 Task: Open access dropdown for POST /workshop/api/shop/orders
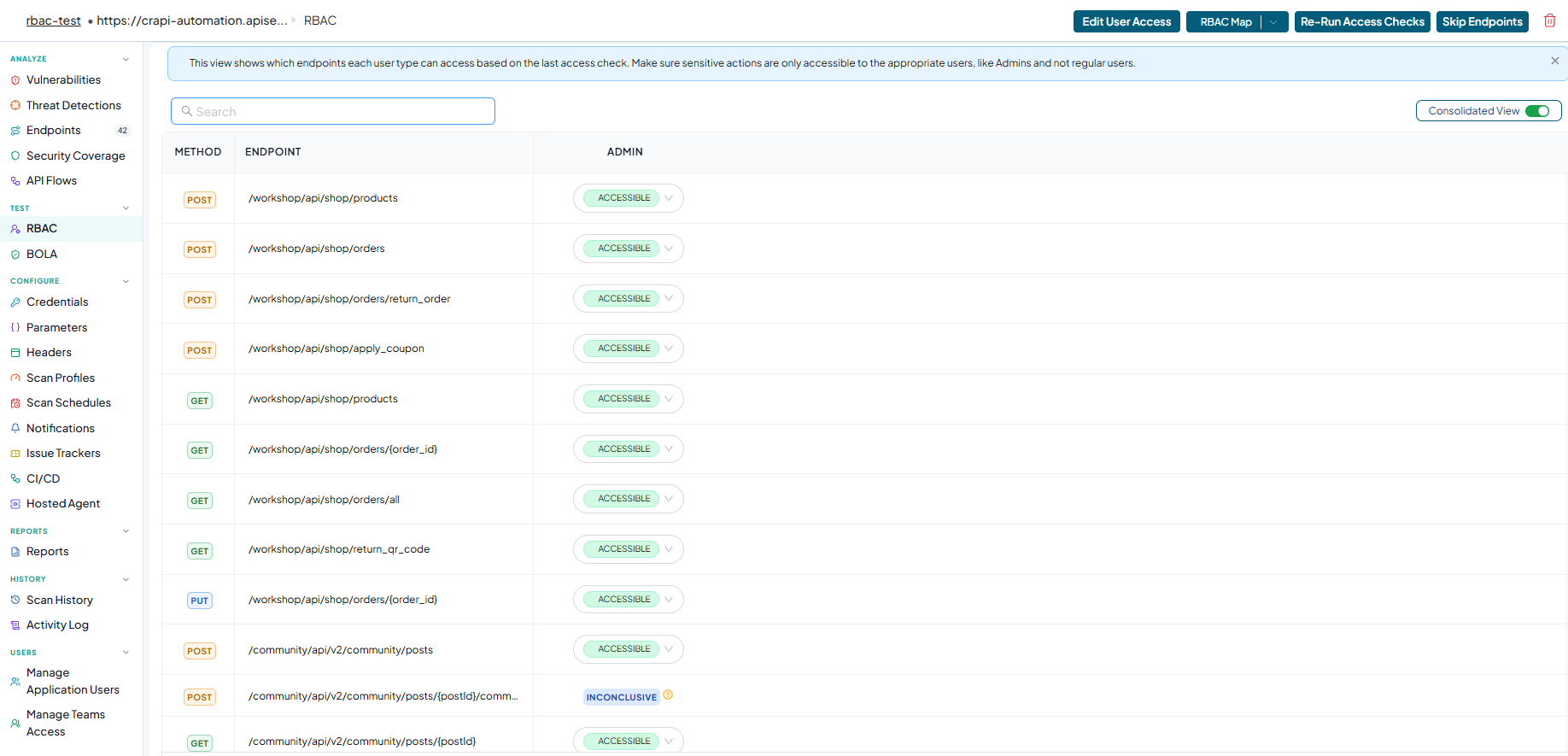click(x=629, y=249)
